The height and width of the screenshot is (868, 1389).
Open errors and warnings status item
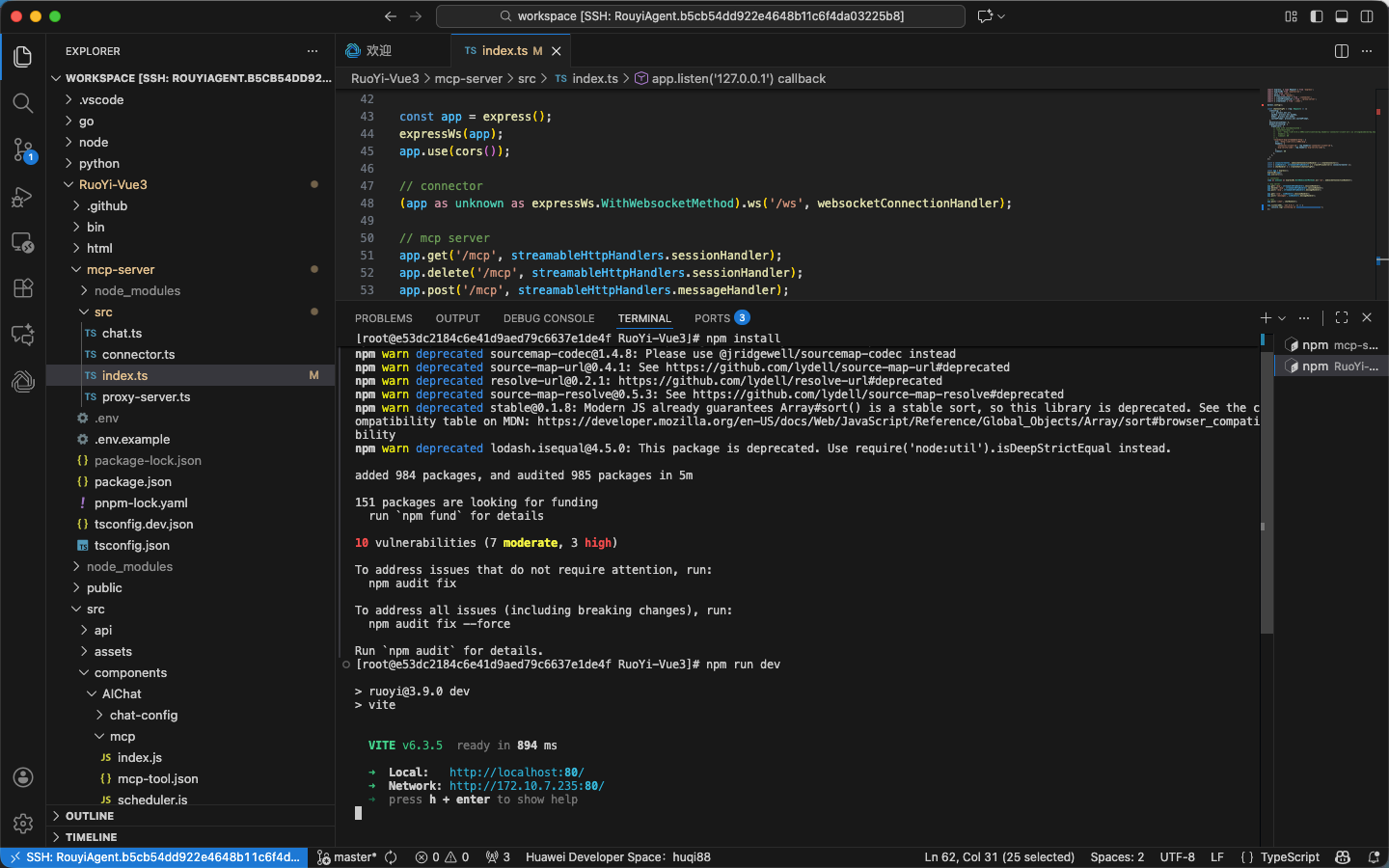click(442, 857)
